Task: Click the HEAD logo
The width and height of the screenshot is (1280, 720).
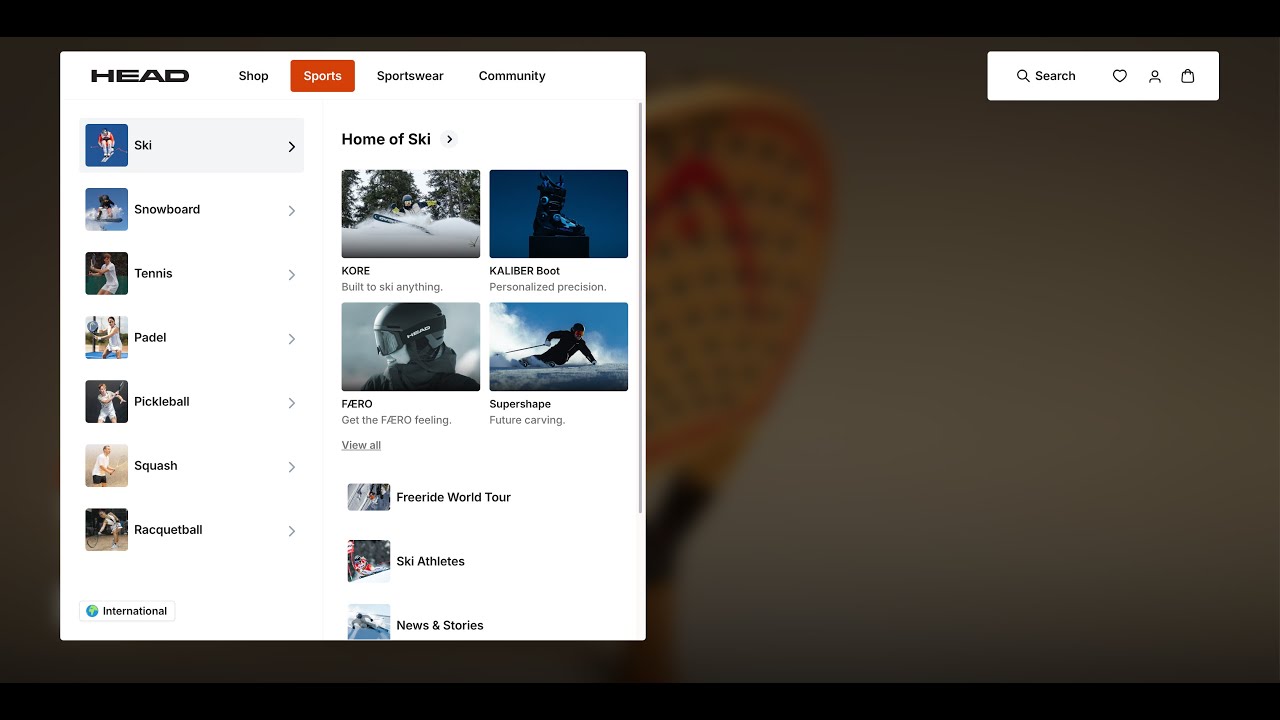Action: pyautogui.click(x=140, y=76)
